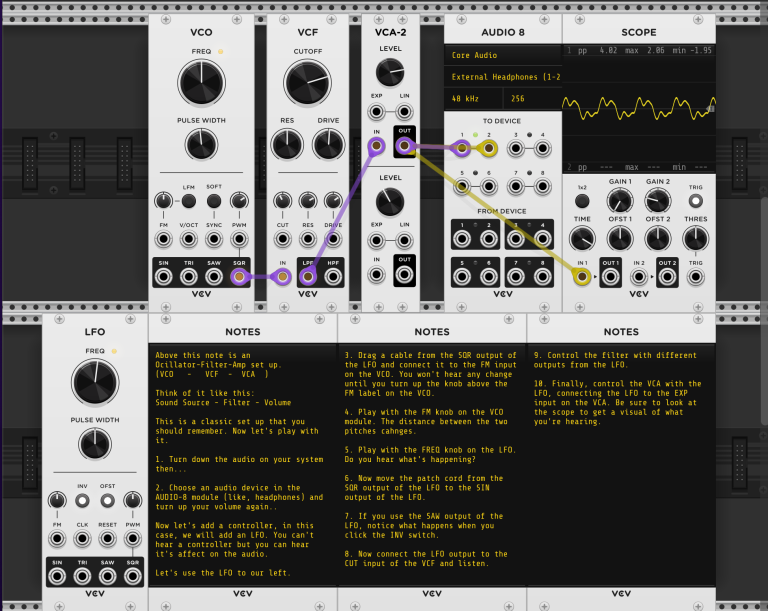Toggle the Scope TRIG button

pos(696,201)
